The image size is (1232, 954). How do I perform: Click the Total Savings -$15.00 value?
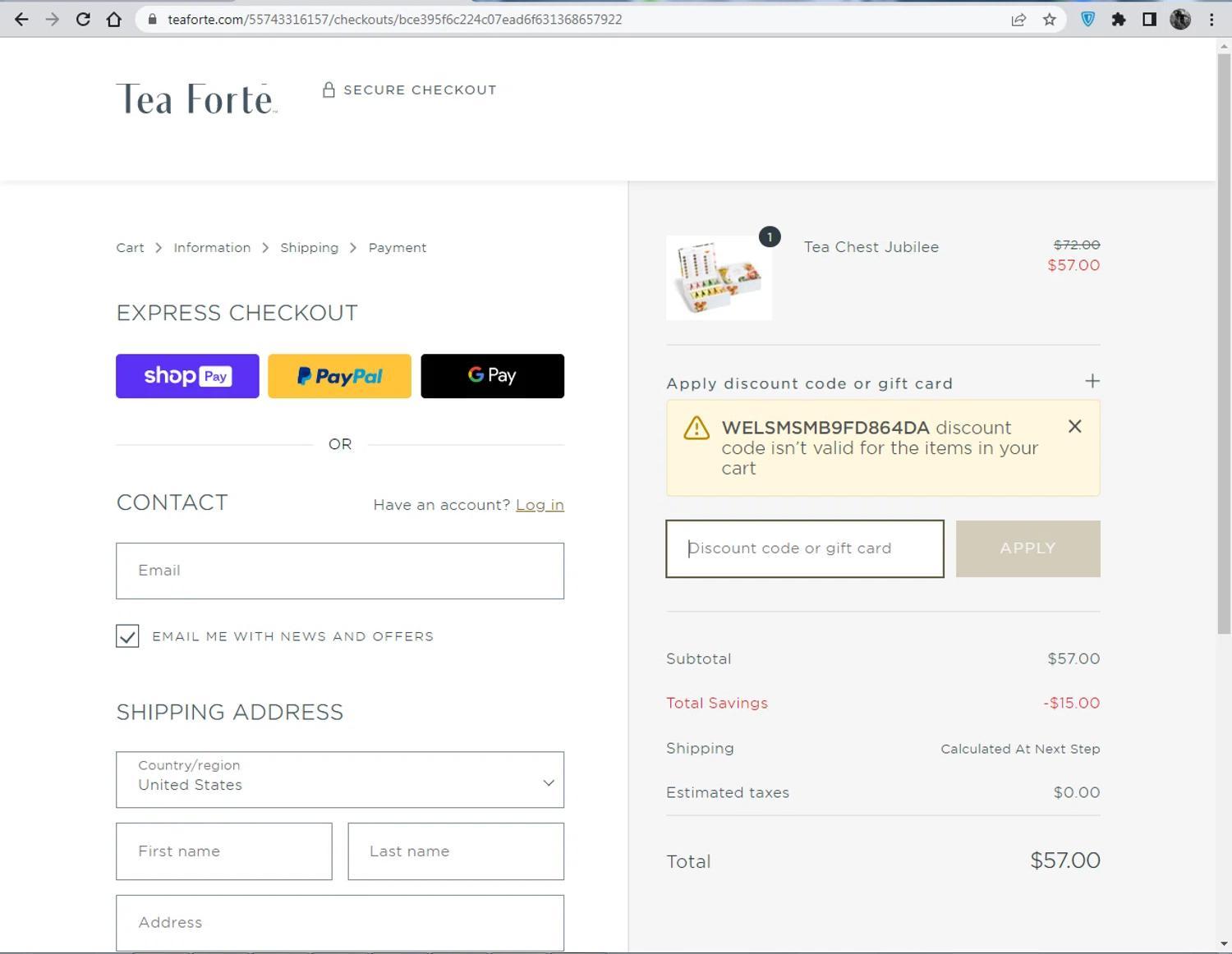tap(1072, 703)
